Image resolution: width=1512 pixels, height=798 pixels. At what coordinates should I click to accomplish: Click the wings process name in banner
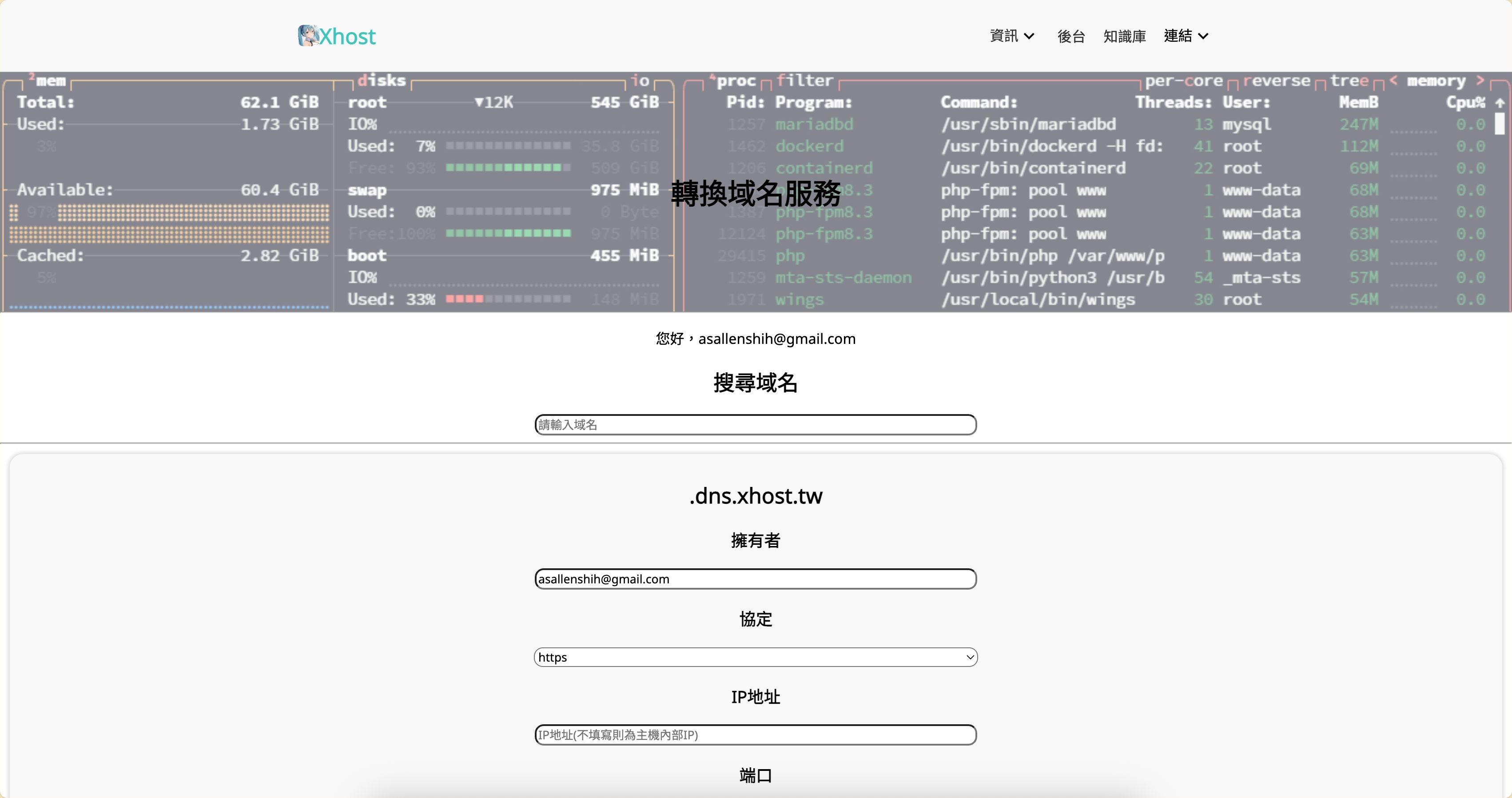(x=800, y=299)
